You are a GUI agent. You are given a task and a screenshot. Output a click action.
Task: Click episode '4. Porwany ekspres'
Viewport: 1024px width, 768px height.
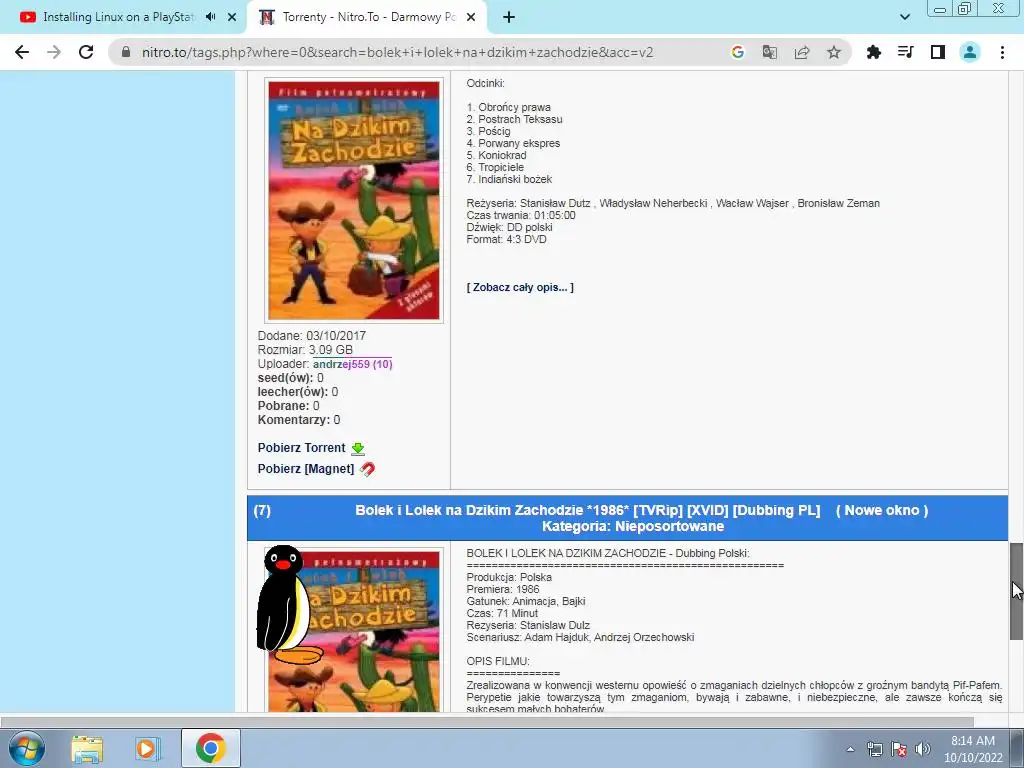513,143
